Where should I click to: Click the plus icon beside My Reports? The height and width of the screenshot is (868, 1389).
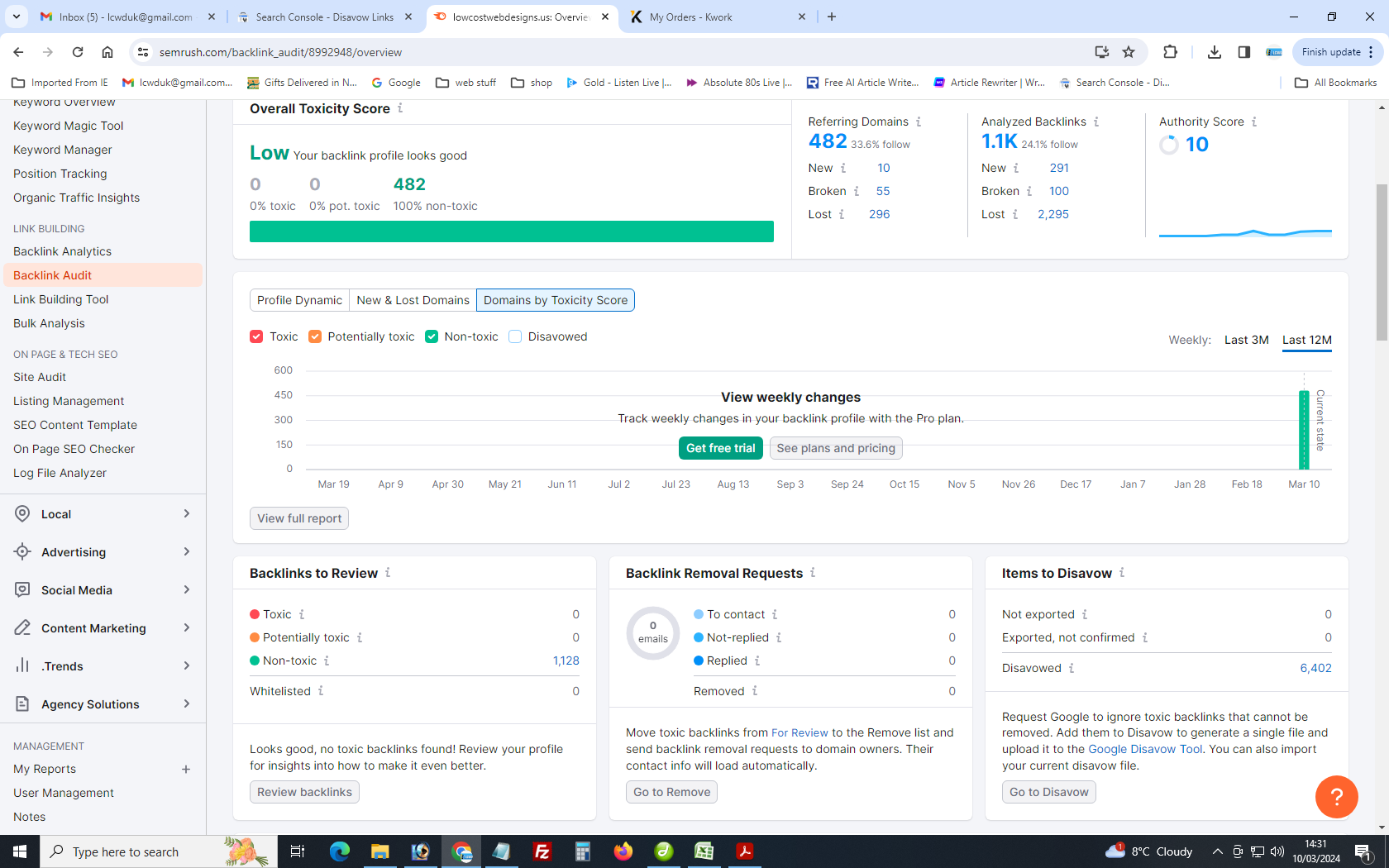(186, 770)
